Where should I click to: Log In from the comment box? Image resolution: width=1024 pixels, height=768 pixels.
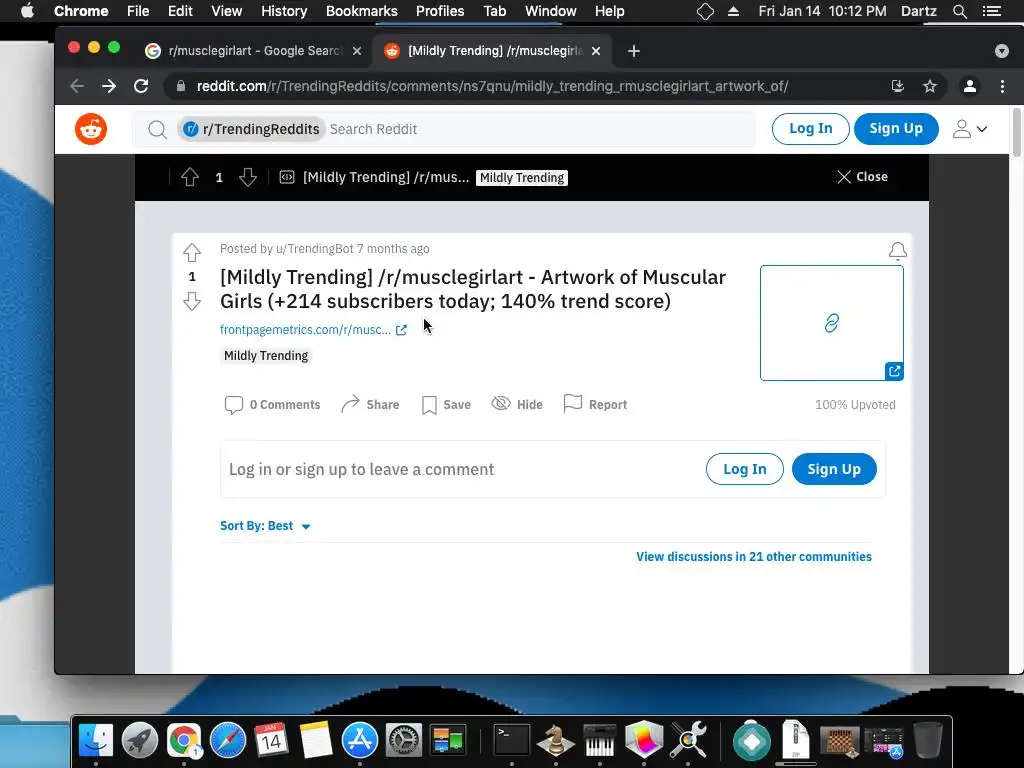click(744, 469)
